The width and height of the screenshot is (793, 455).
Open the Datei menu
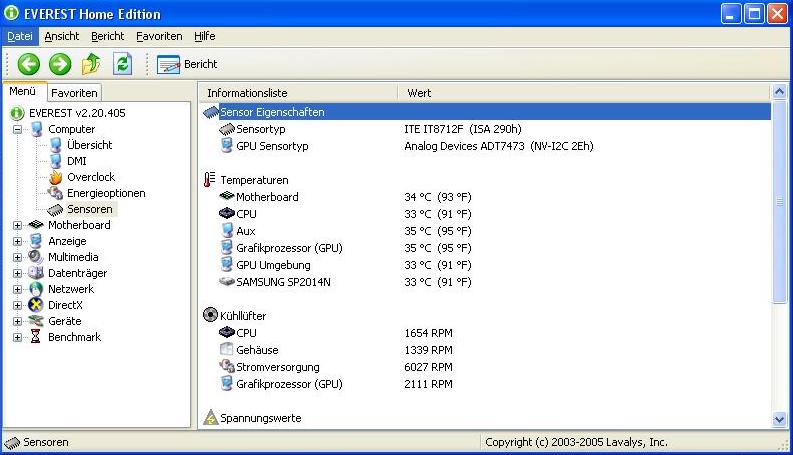click(20, 36)
